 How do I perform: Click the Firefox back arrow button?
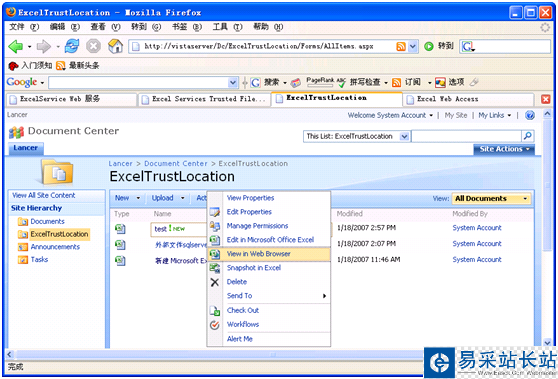coord(16,46)
